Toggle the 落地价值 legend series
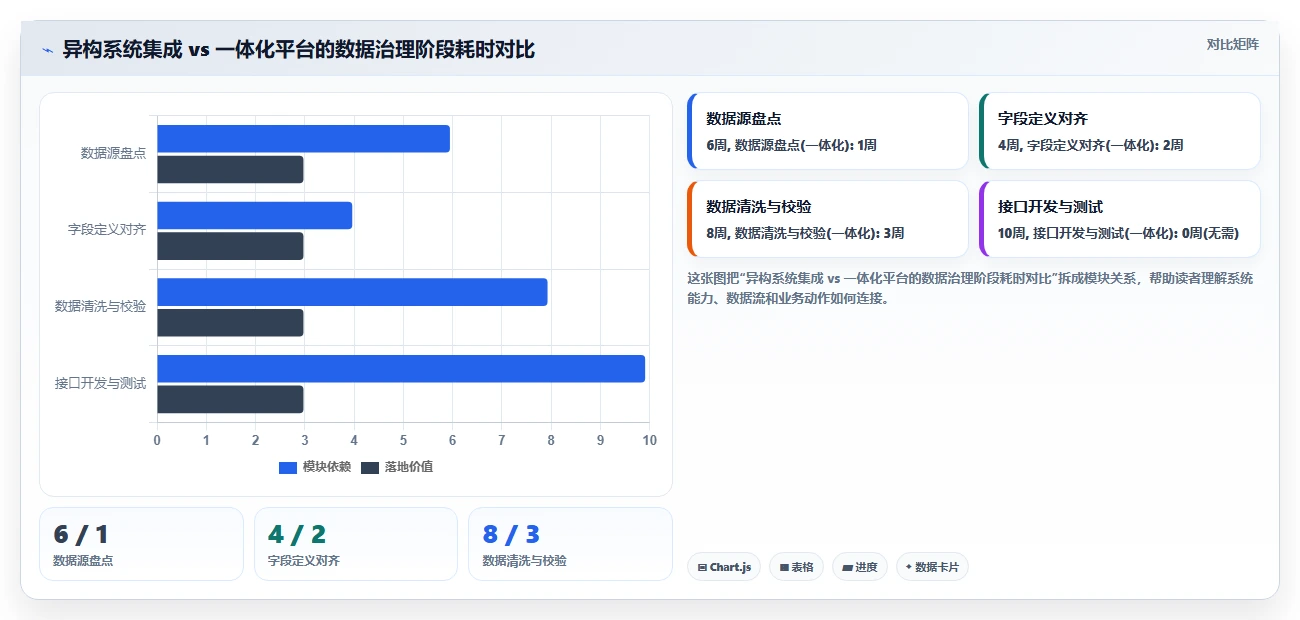1300x620 pixels. click(x=397, y=467)
